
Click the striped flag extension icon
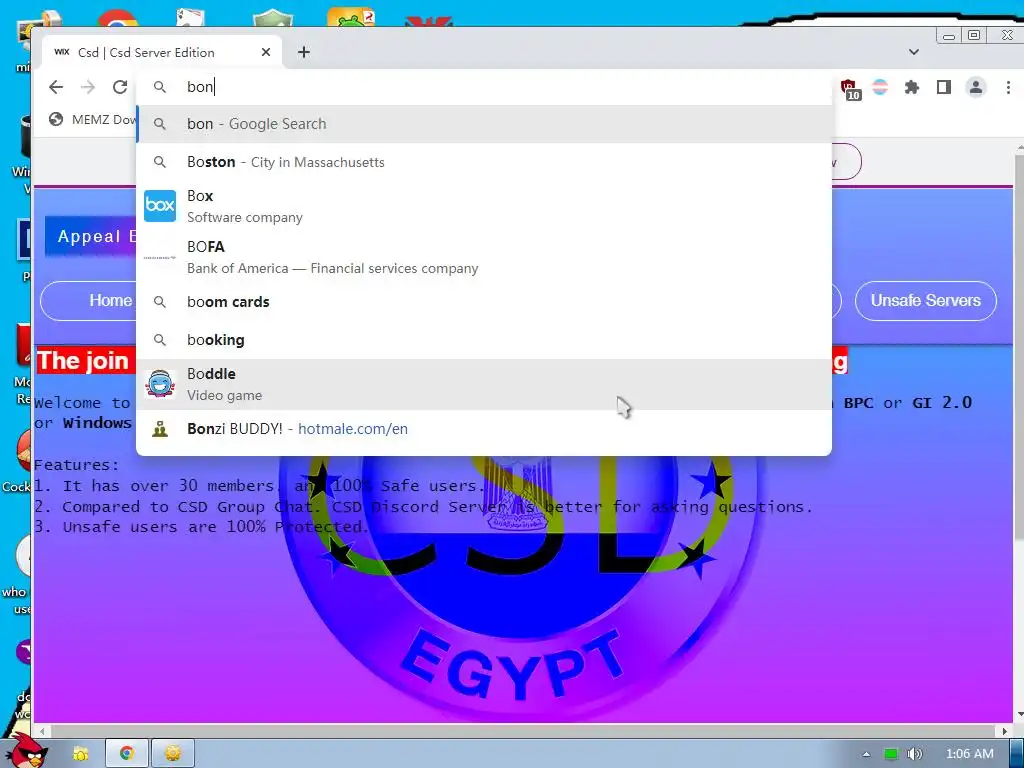click(x=880, y=87)
